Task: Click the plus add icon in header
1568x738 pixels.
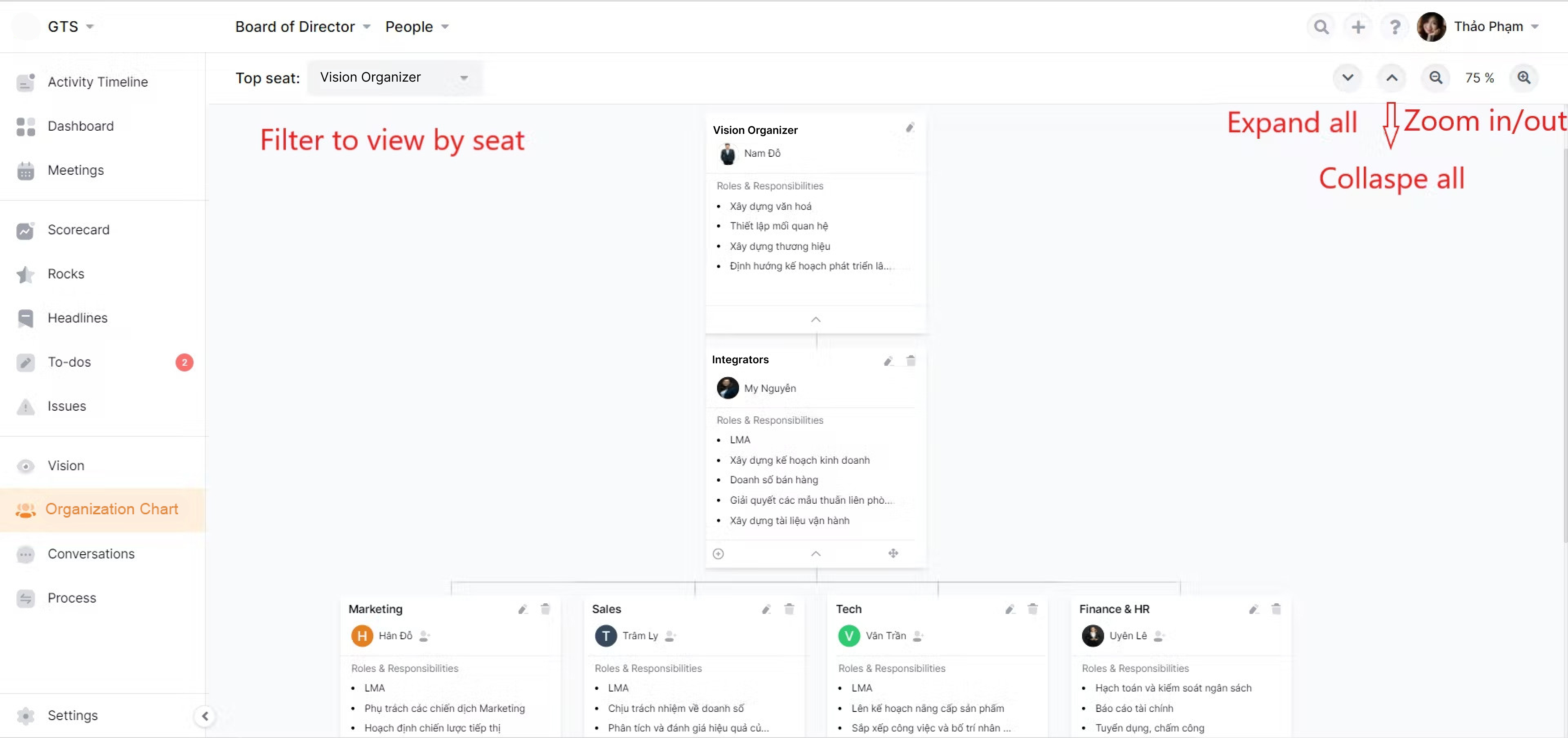Action: pos(1358,27)
